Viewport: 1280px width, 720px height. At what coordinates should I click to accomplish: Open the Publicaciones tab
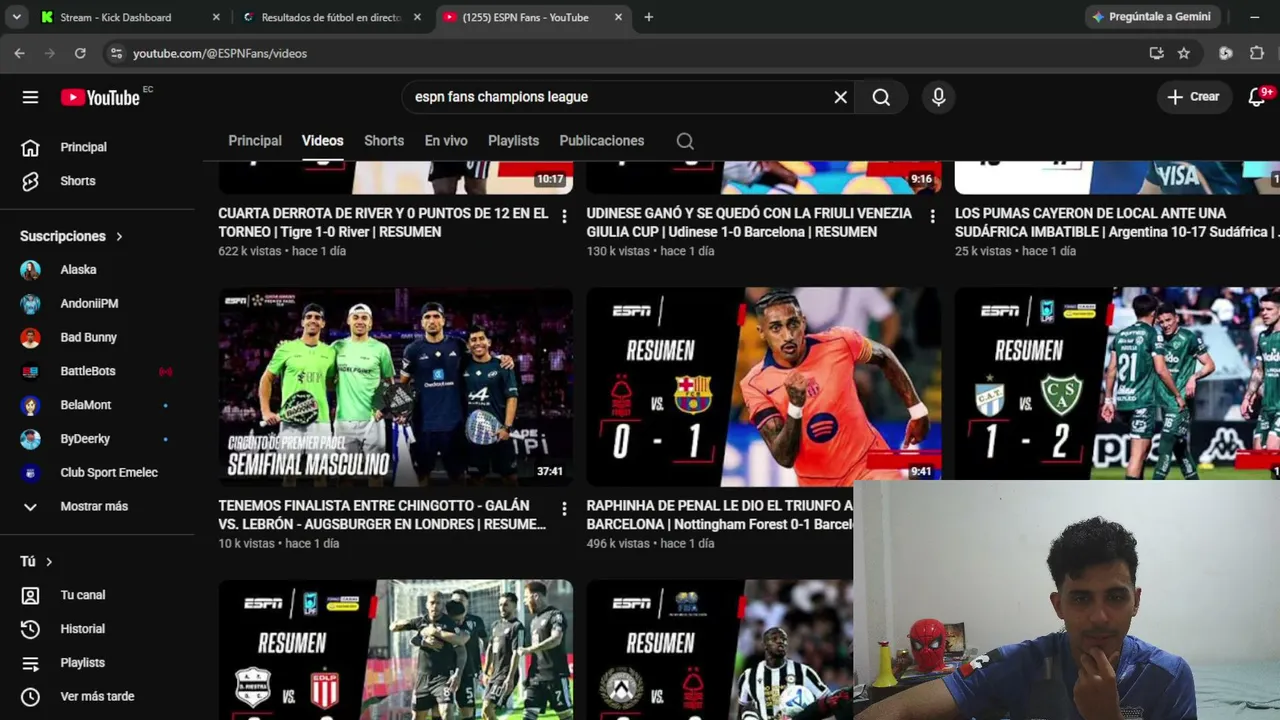pyautogui.click(x=602, y=141)
